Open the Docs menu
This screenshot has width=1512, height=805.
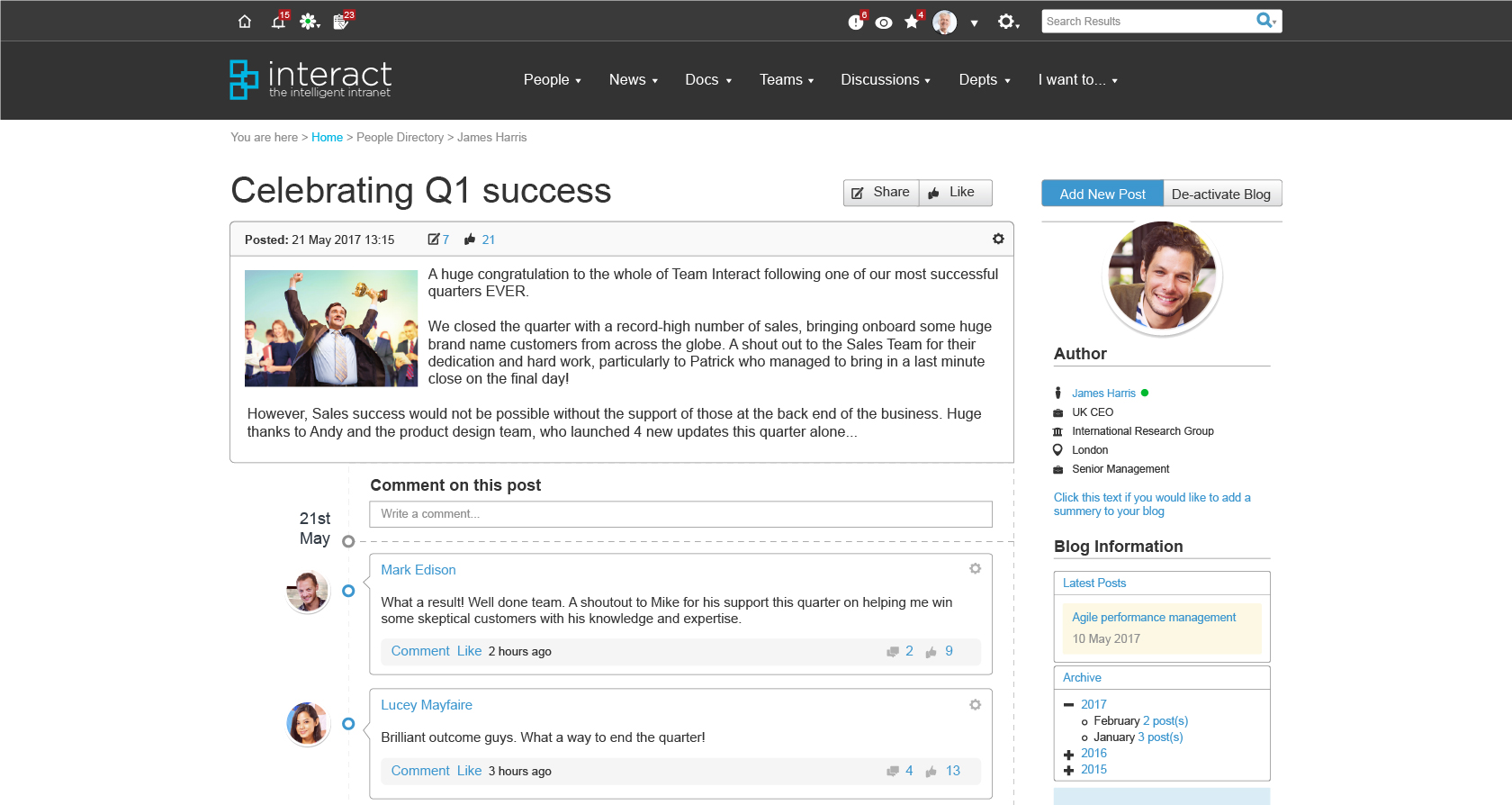tap(707, 80)
